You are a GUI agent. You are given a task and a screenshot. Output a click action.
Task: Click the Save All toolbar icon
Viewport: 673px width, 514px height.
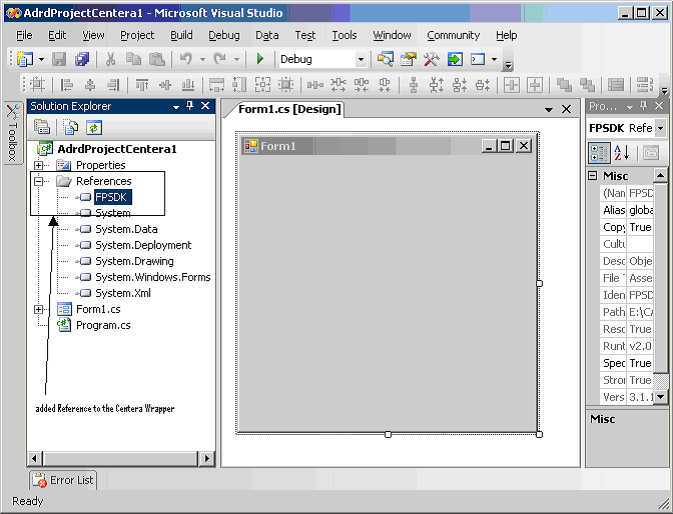(82, 59)
